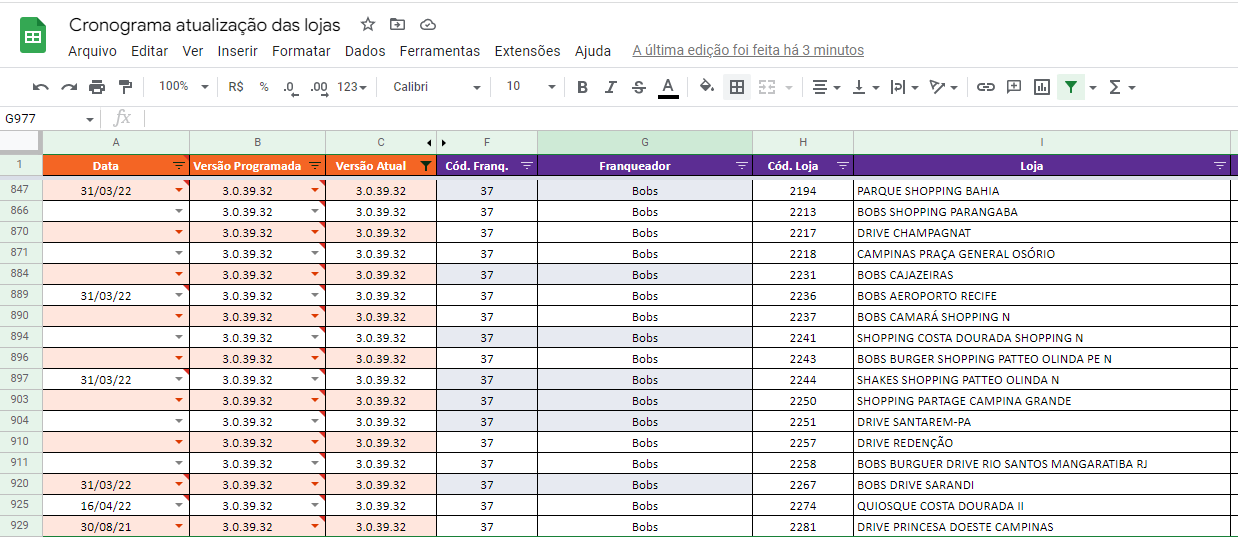Open the Formatar menu

[x=301, y=51]
